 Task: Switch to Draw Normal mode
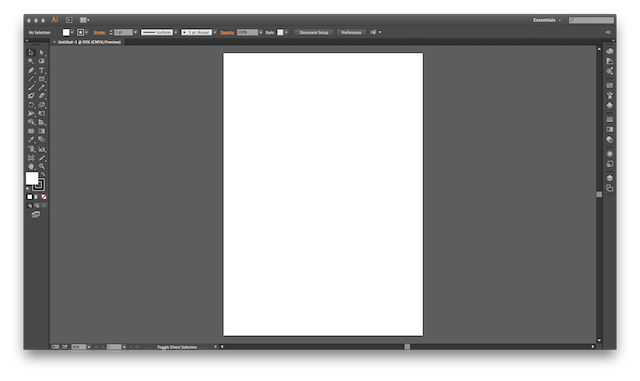pyautogui.click(x=29, y=205)
